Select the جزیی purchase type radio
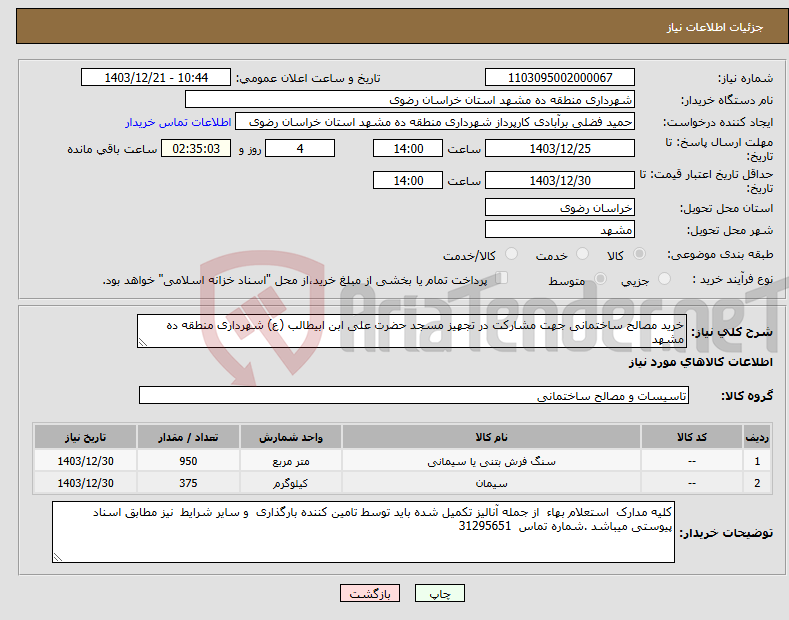Image resolution: width=789 pixels, height=620 pixels. 664,279
